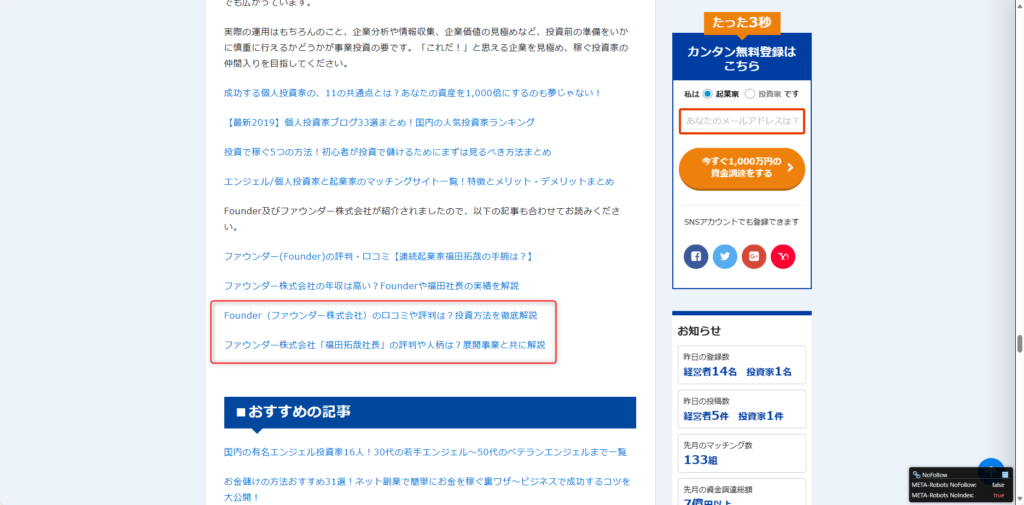The image size is (1024, 505).
Task: Click 今すぐ1,000万円の資金調達をする button
Action: [x=742, y=168]
